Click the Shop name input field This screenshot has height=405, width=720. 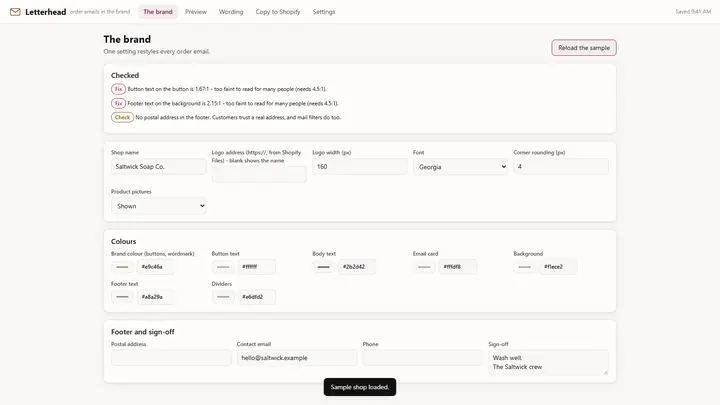click(x=159, y=167)
